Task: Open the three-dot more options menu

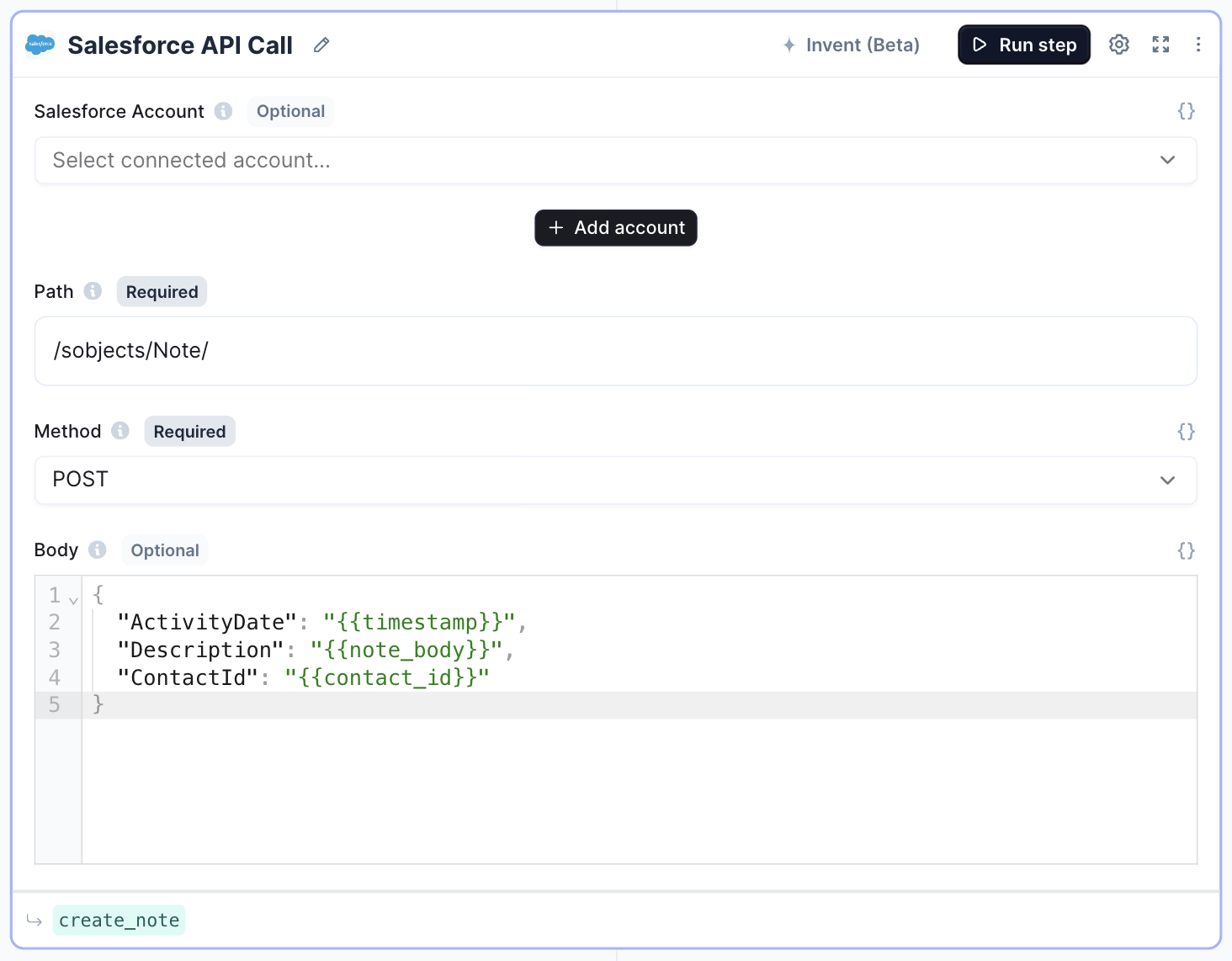Action: pos(1198,45)
